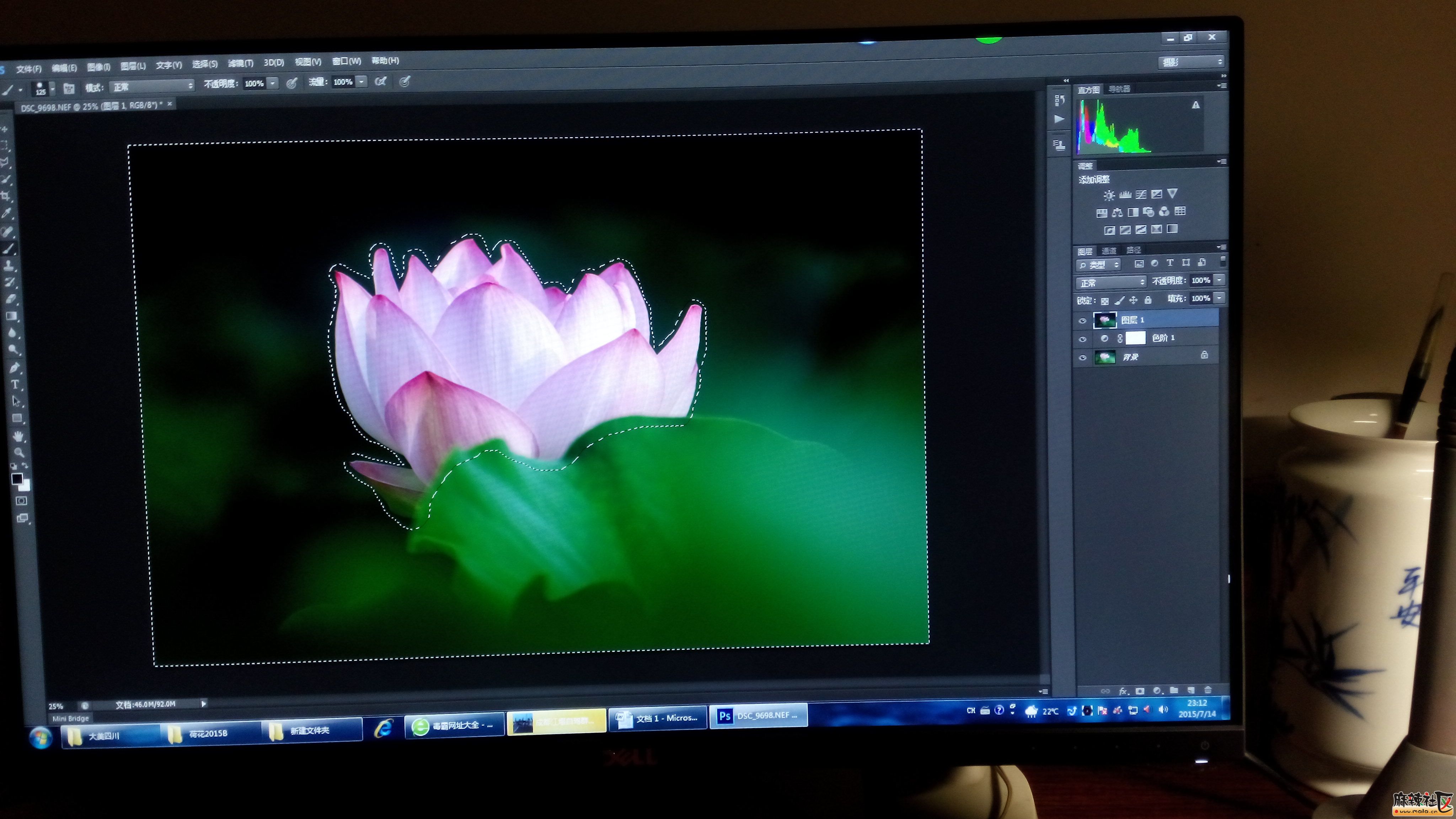This screenshot has height=819, width=1456.
Task: Select the History Brush tool
Action: click(10, 282)
